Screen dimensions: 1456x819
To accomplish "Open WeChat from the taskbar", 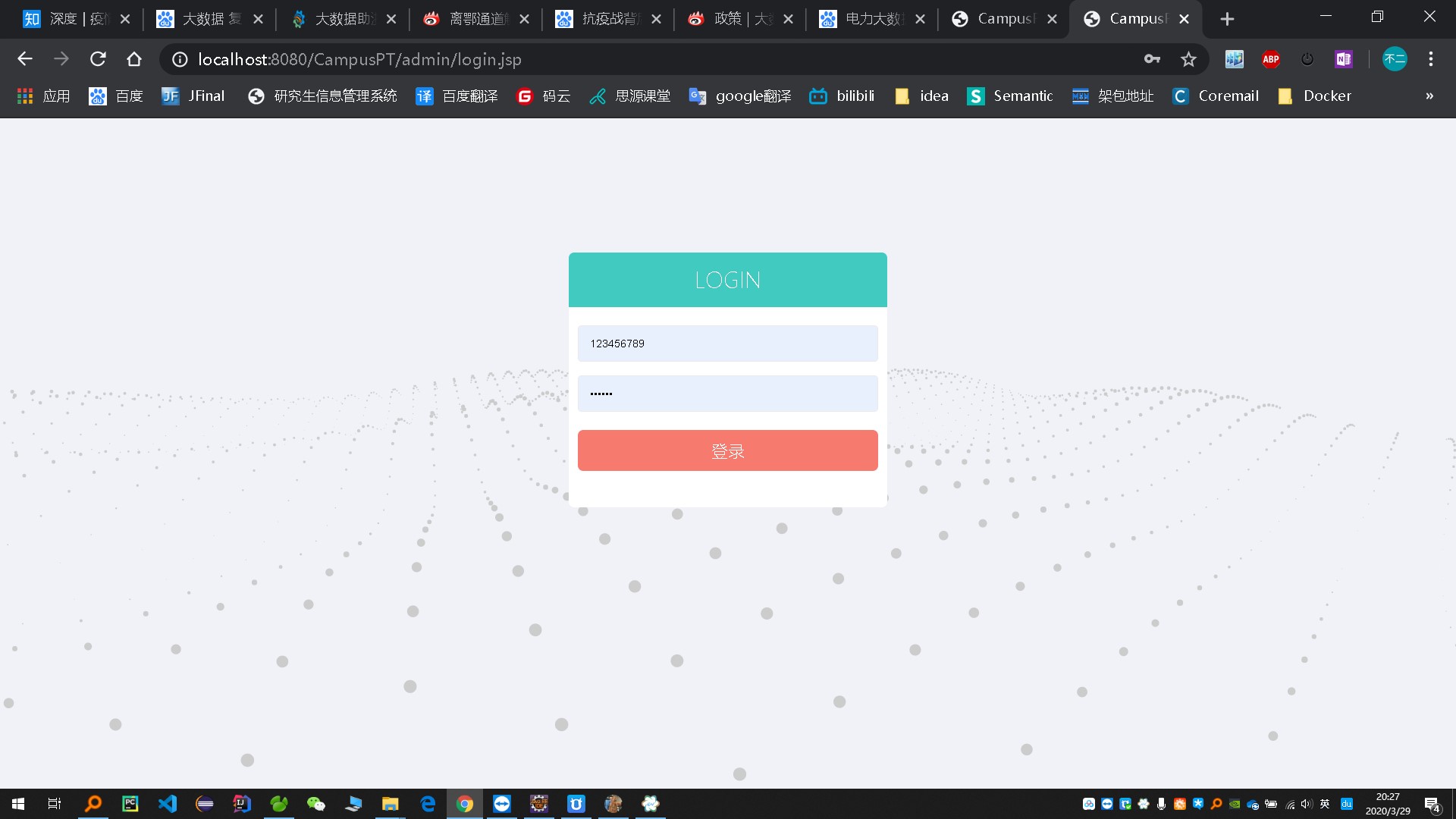I will pos(315,804).
